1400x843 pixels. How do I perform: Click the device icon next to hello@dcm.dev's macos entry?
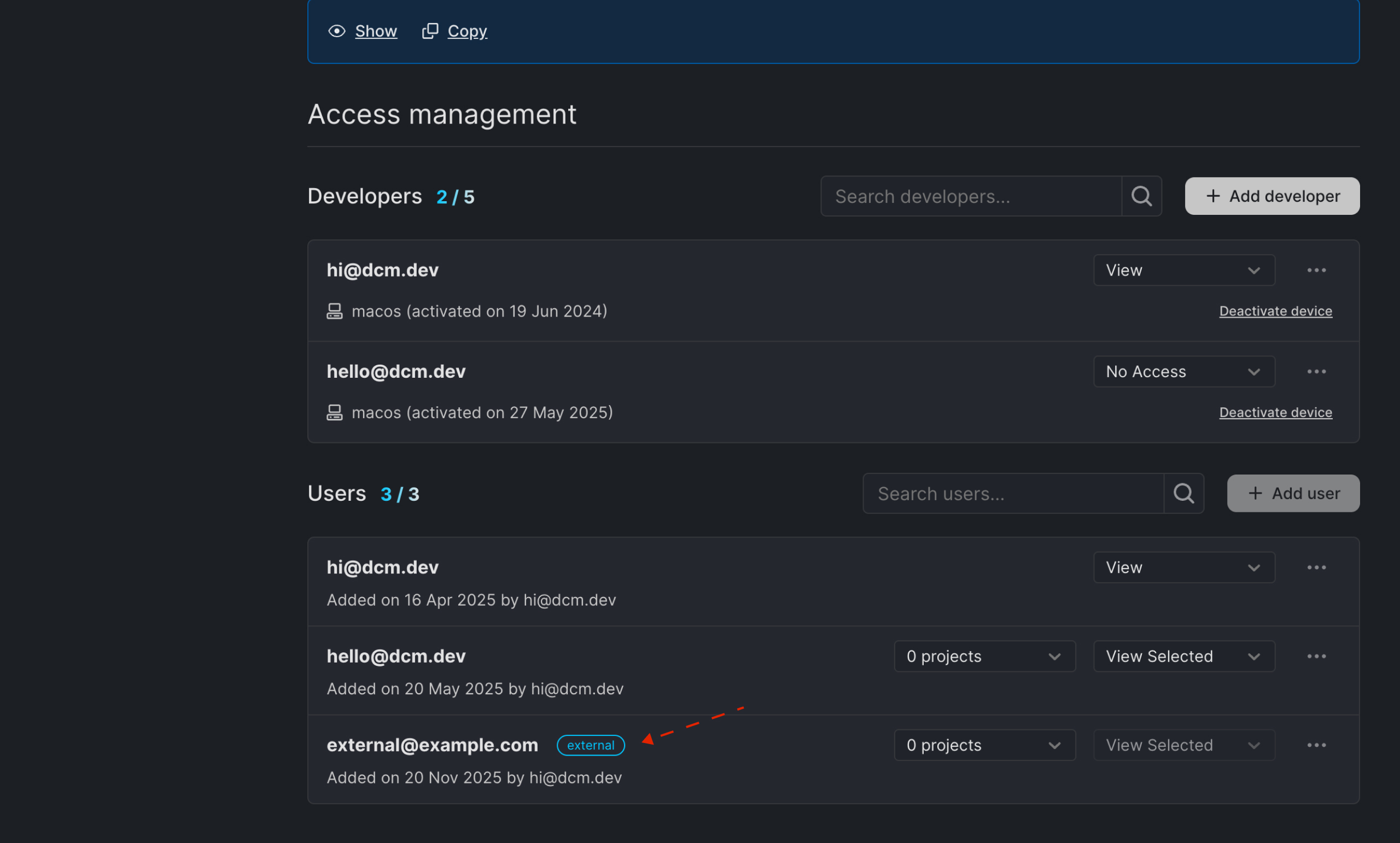(335, 412)
